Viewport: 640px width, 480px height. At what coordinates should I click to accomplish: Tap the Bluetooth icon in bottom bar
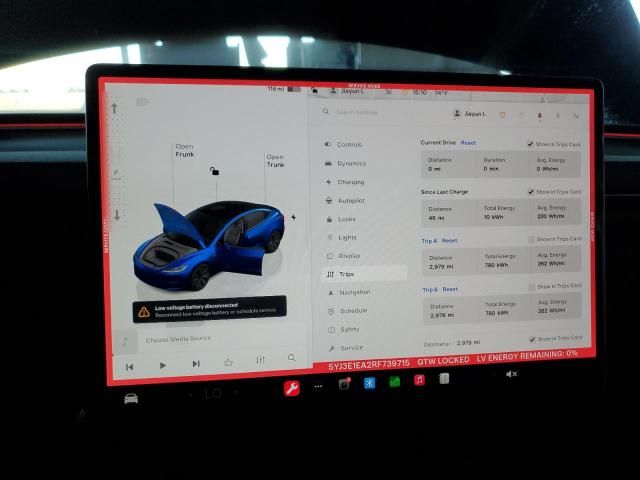click(x=369, y=382)
